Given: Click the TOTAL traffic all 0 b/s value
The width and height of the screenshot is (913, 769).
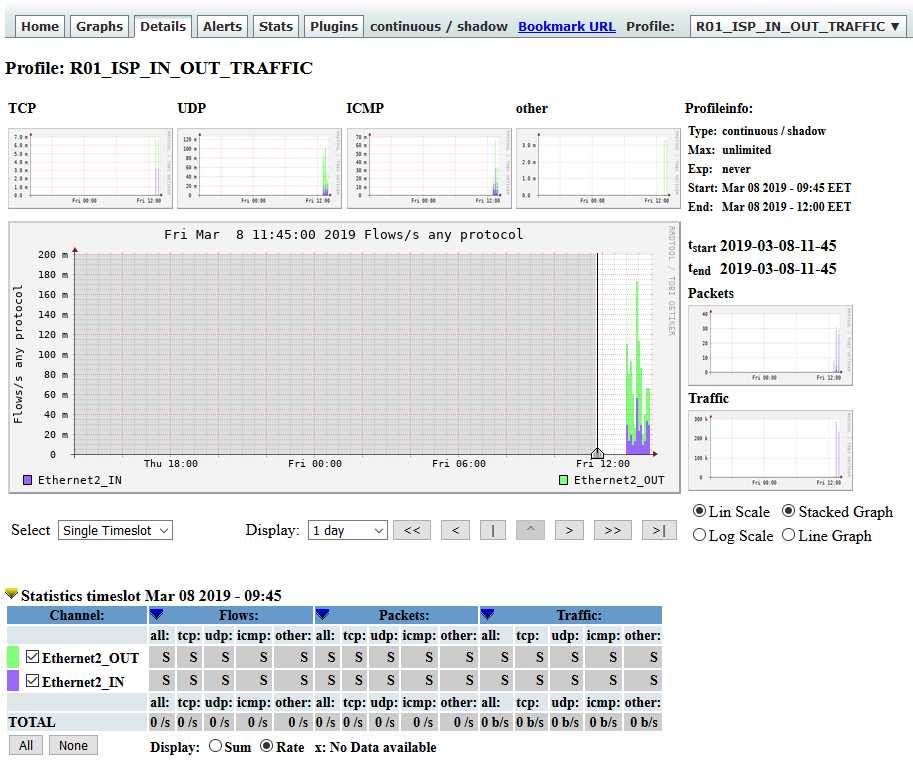Looking at the screenshot, I should 495,722.
